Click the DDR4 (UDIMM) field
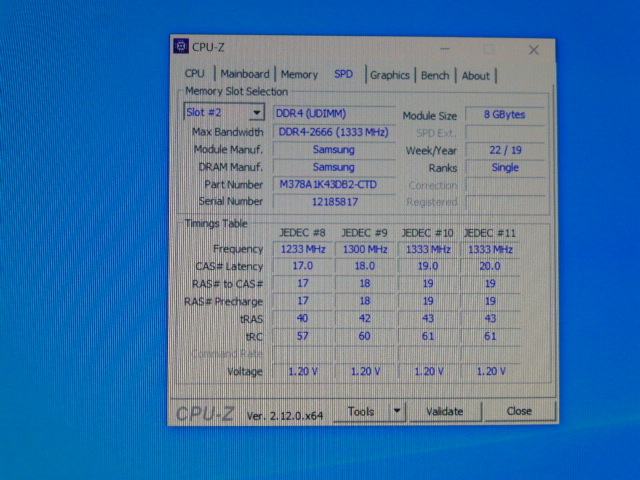640x480 pixels. pyautogui.click(x=334, y=113)
